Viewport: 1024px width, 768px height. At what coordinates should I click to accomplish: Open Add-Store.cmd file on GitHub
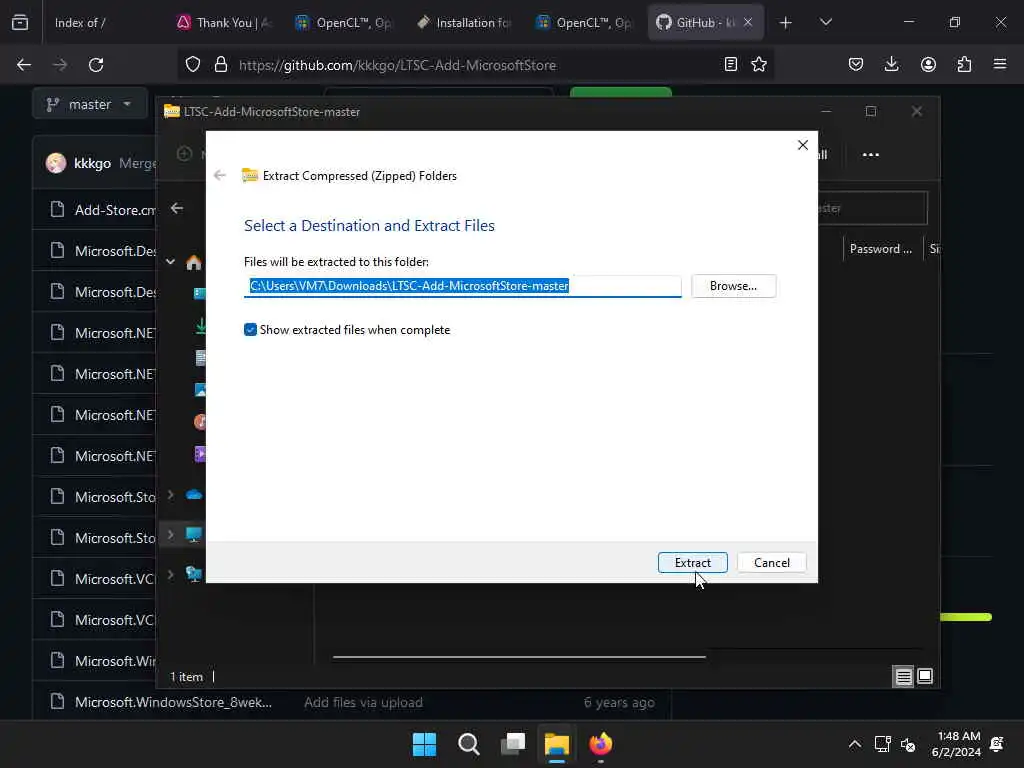(x=115, y=210)
